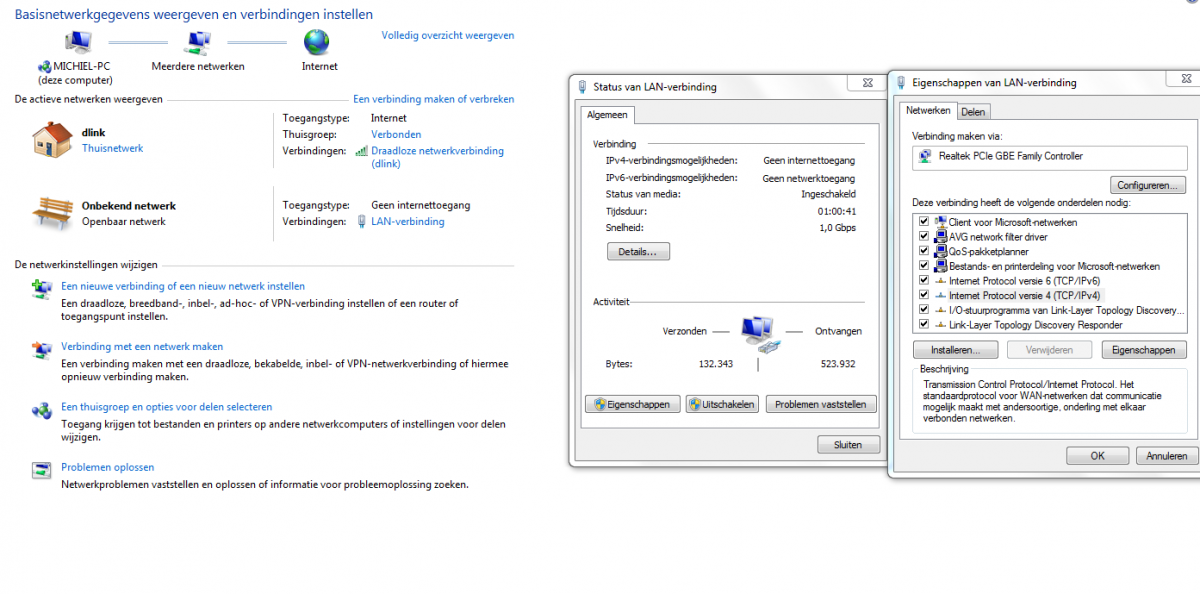Click the QoS-pakketplanner item icon

pos(940,251)
